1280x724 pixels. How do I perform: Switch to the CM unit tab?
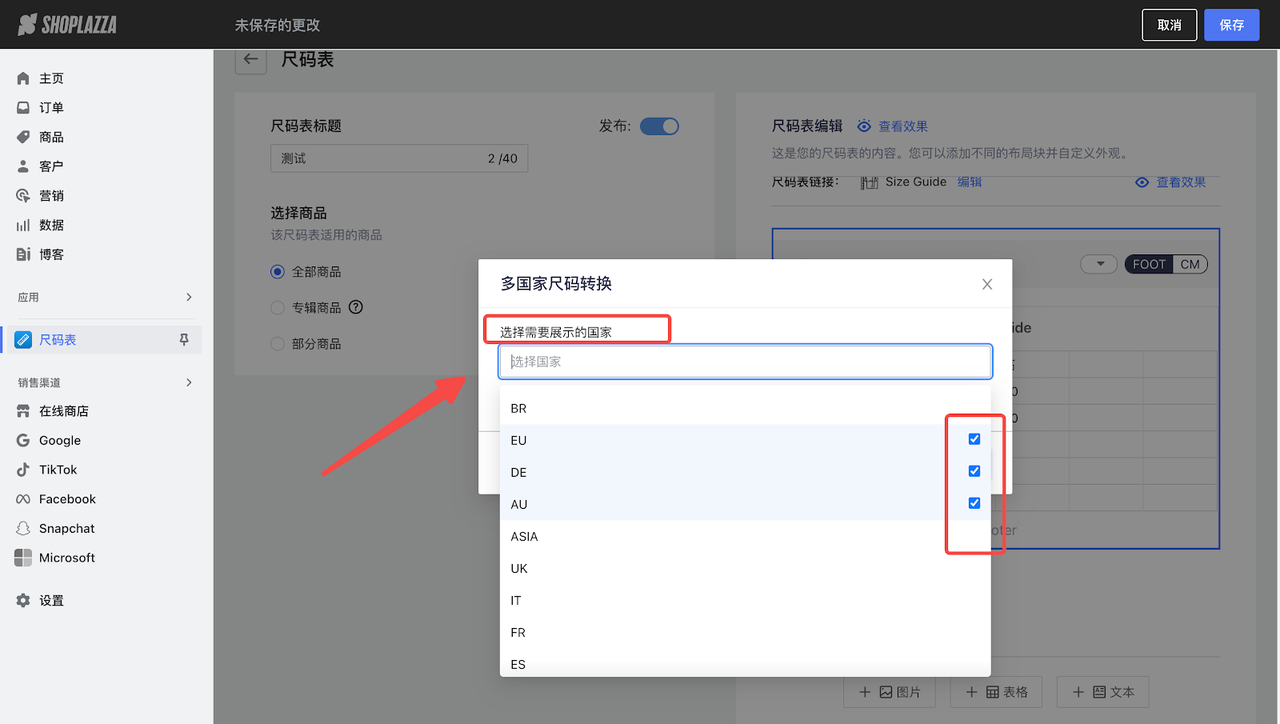click(1189, 263)
